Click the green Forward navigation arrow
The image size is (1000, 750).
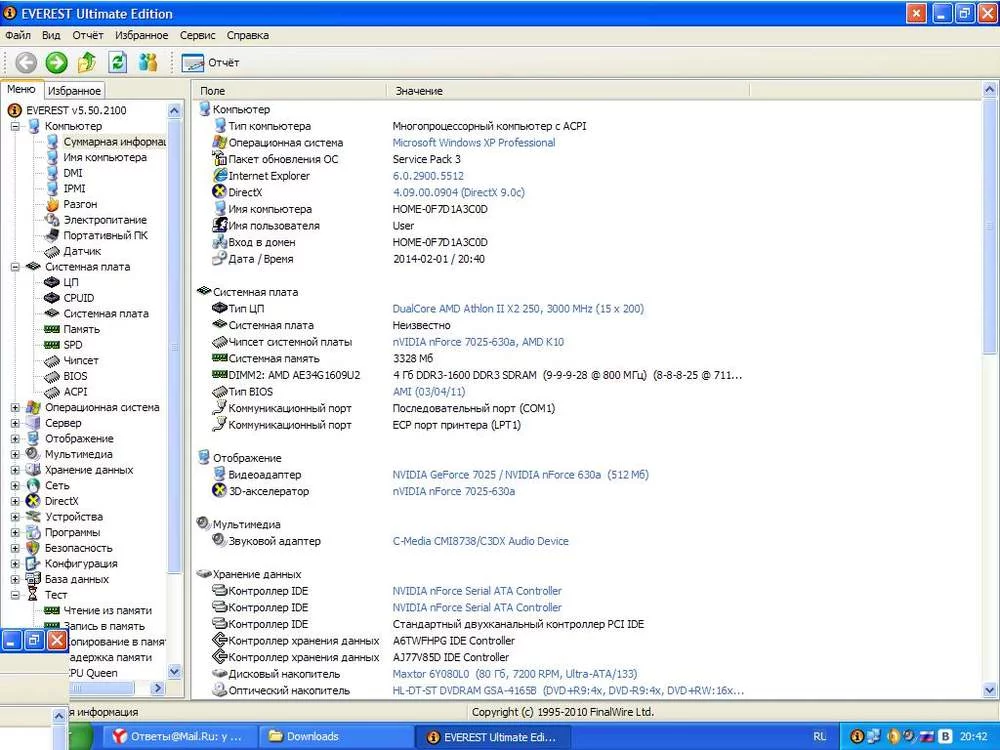click(x=56, y=63)
